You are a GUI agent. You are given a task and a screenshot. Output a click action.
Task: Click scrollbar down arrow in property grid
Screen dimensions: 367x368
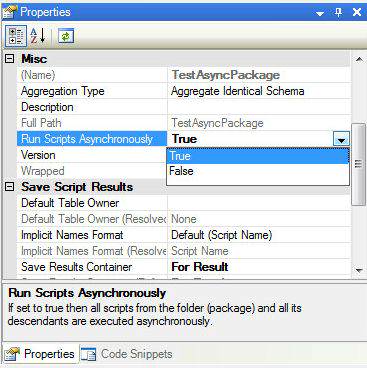pos(359,270)
